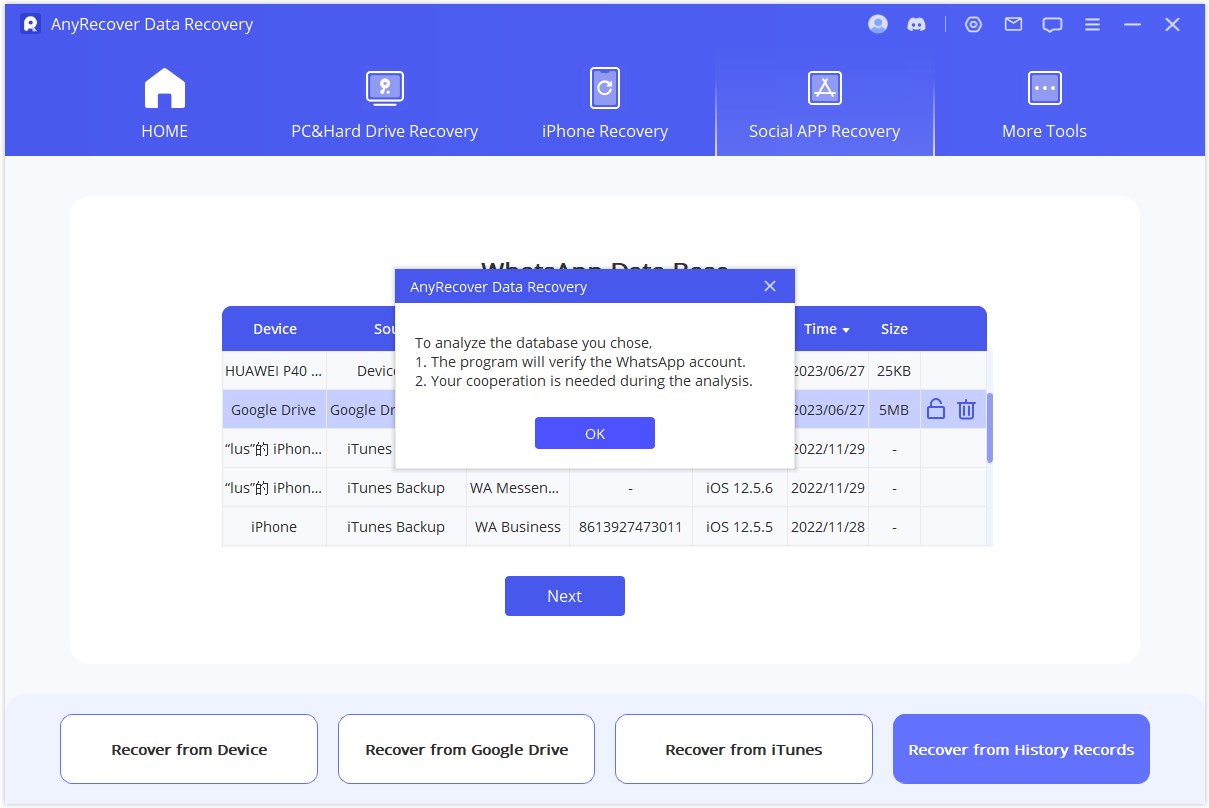Screen dimensions: 1209x808
Task: Sort records by the Time column arrow
Action: click(x=846, y=330)
